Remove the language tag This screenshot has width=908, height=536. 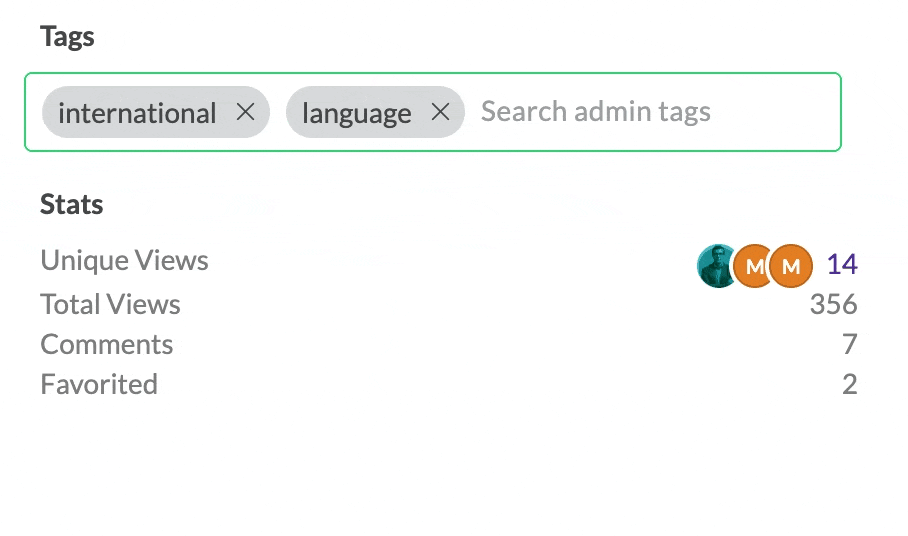tap(441, 112)
